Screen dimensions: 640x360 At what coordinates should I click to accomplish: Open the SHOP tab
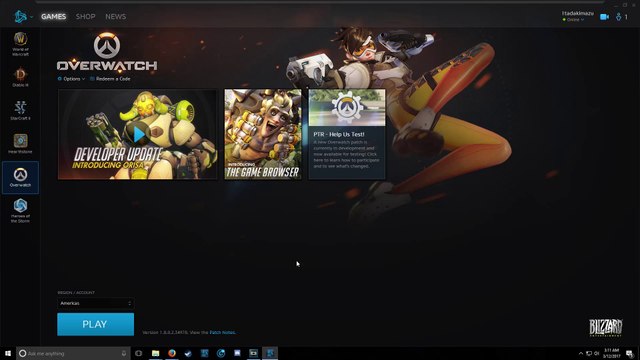point(85,16)
